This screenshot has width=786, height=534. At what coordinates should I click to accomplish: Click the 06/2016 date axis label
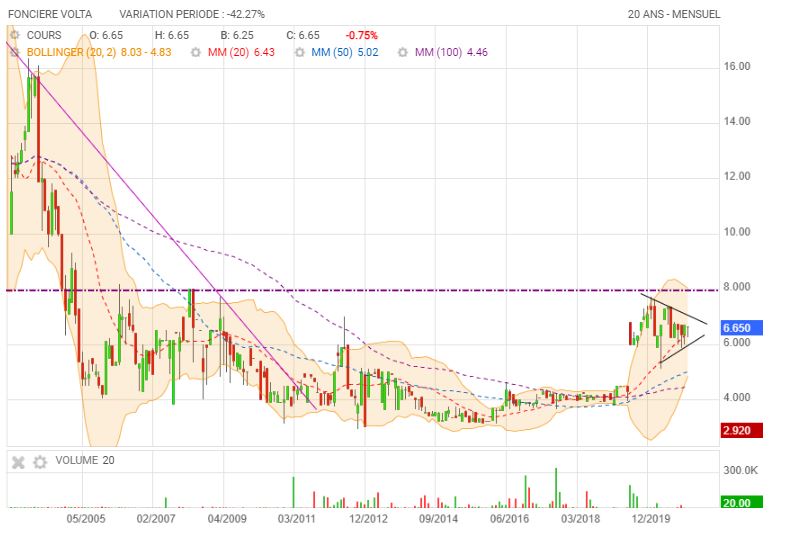pyautogui.click(x=509, y=518)
